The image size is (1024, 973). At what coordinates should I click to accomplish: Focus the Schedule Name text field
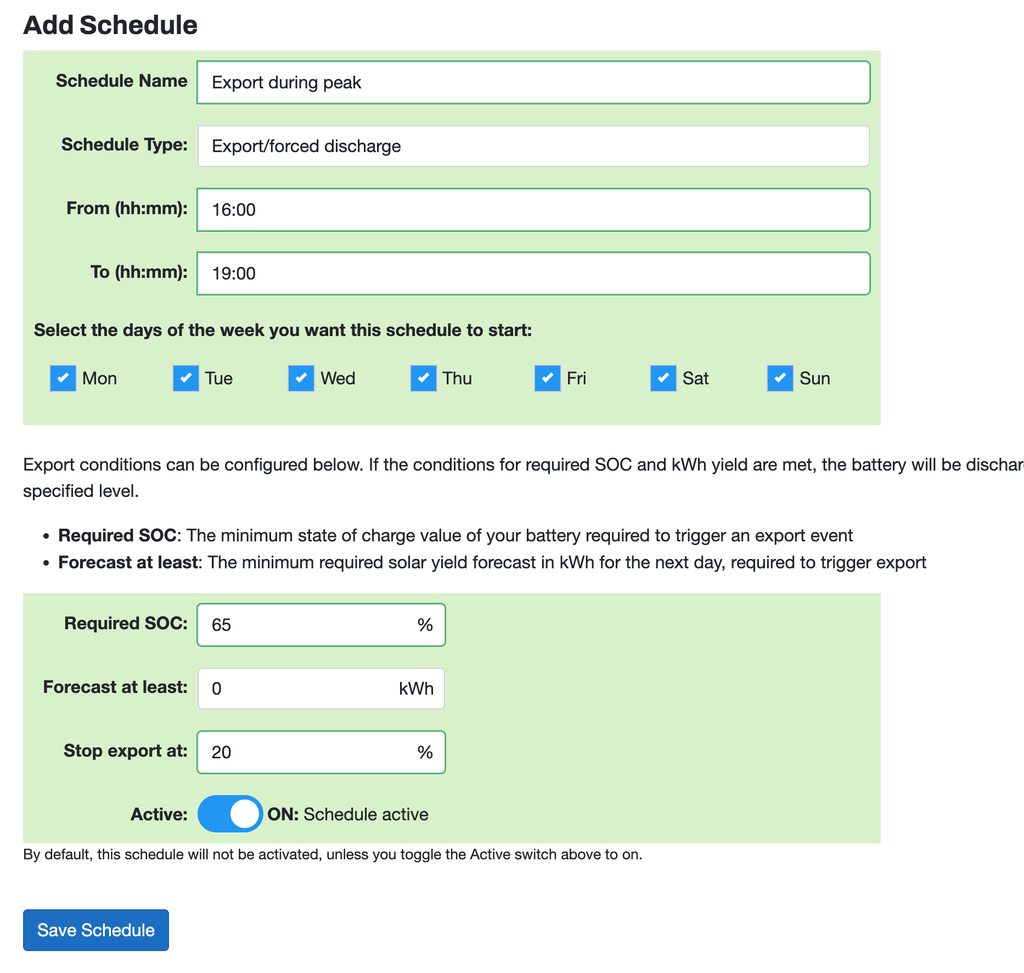(533, 82)
